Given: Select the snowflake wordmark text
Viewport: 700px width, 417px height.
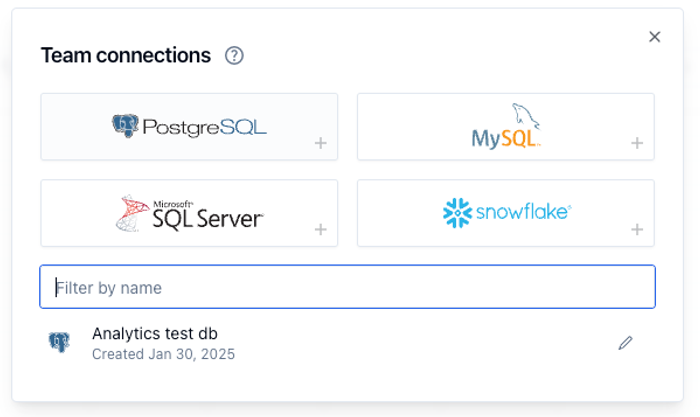Looking at the screenshot, I should (522, 213).
